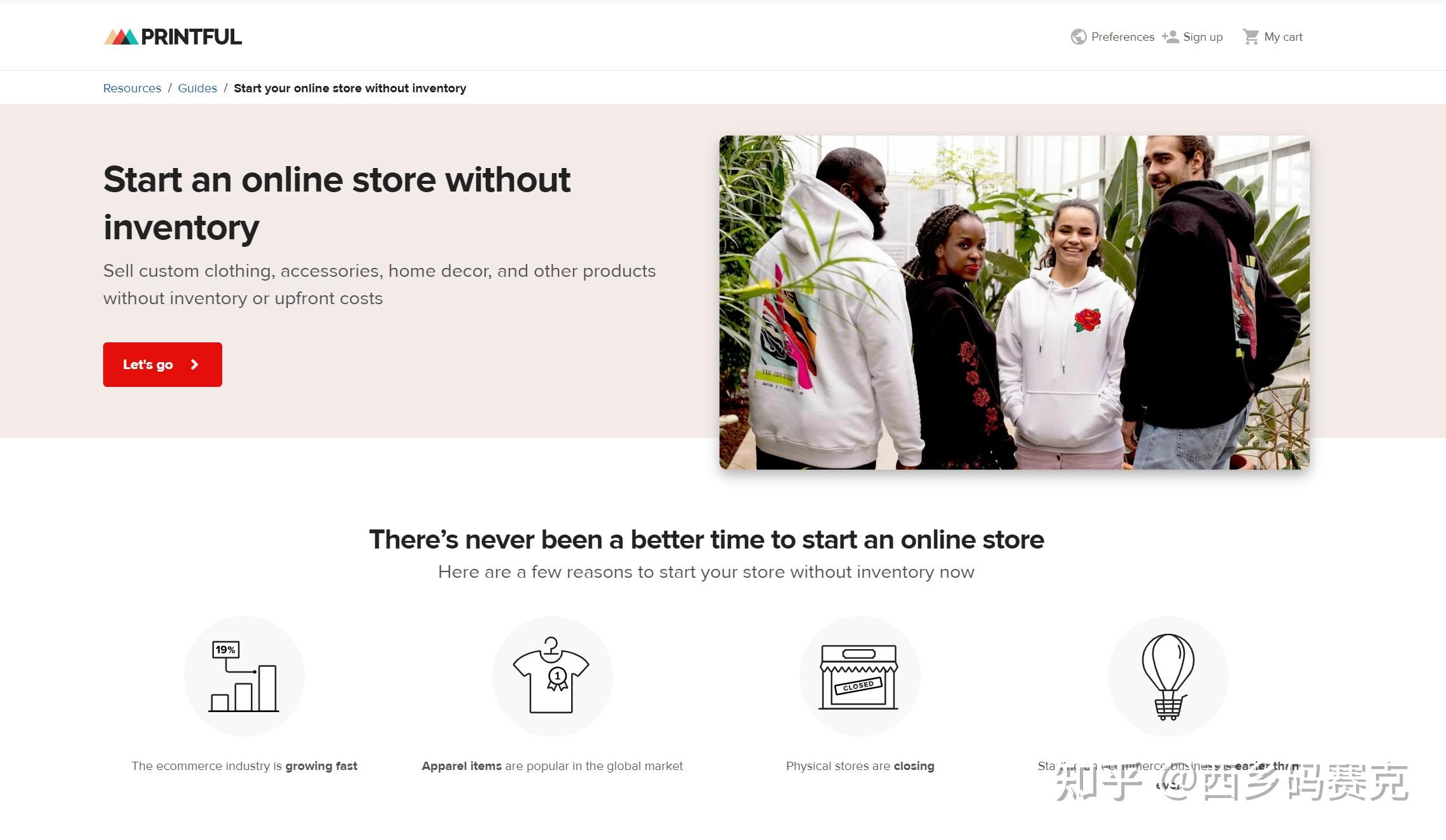Go to Resources breadcrumb
Image resolution: width=1446 pixels, height=840 pixels.
click(132, 88)
